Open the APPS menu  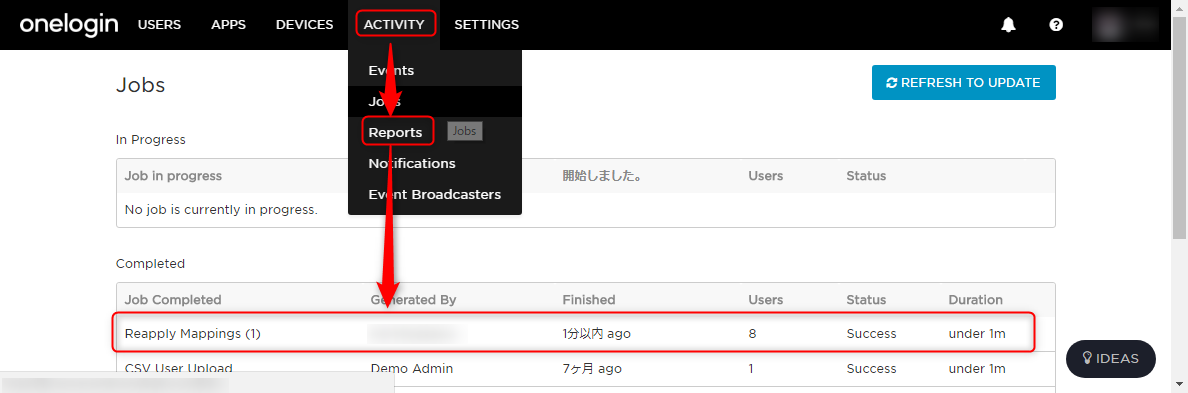[228, 25]
